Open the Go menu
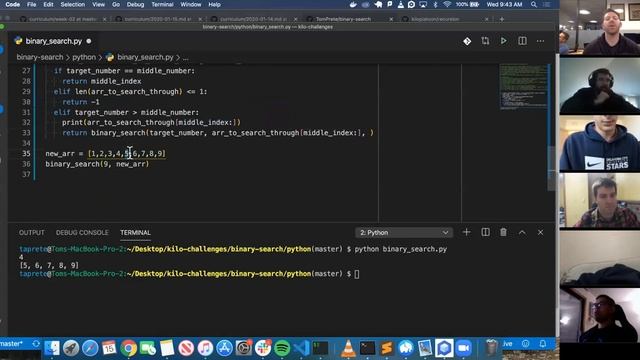 [x=116, y=4]
